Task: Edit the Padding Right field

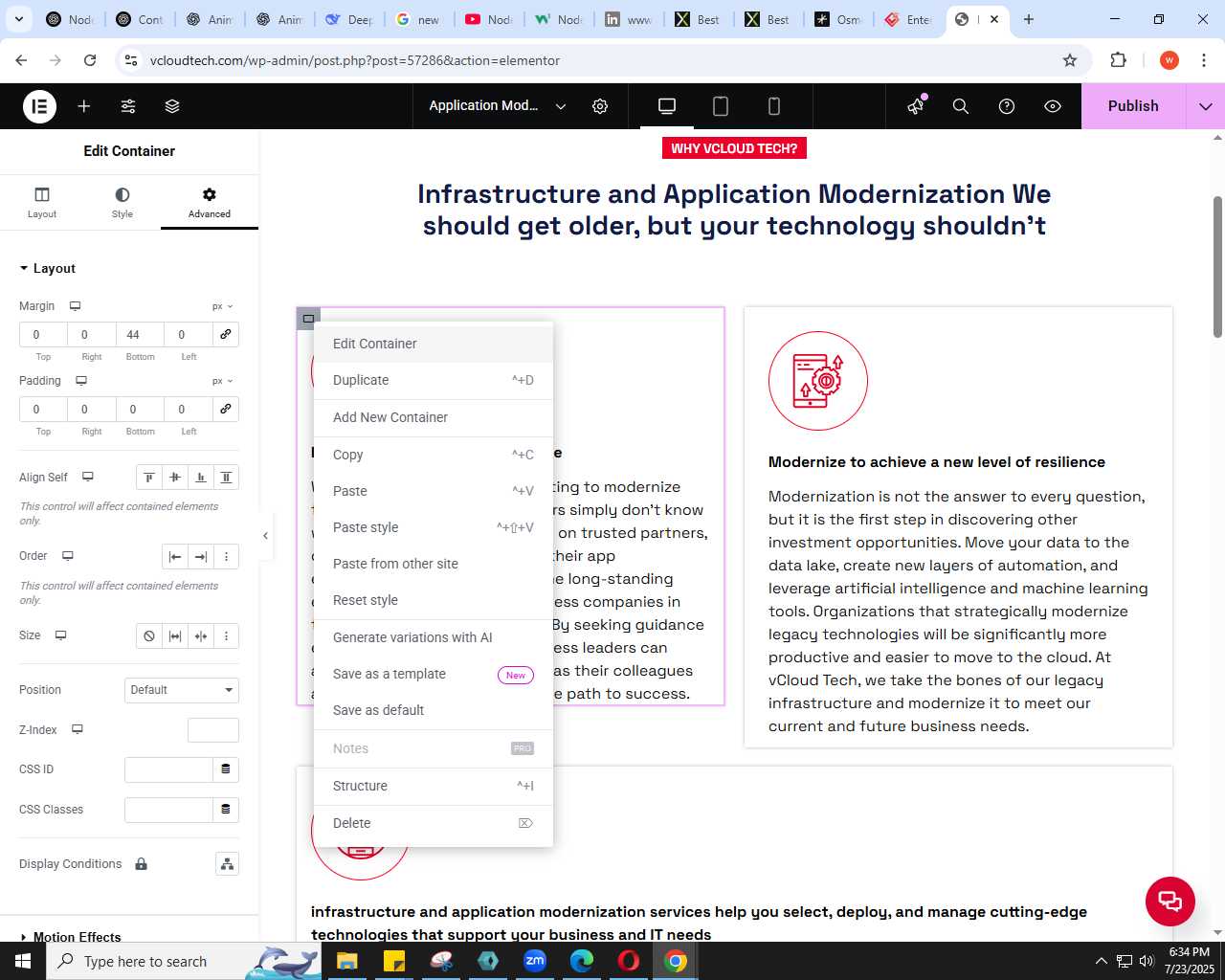Action: point(92,409)
